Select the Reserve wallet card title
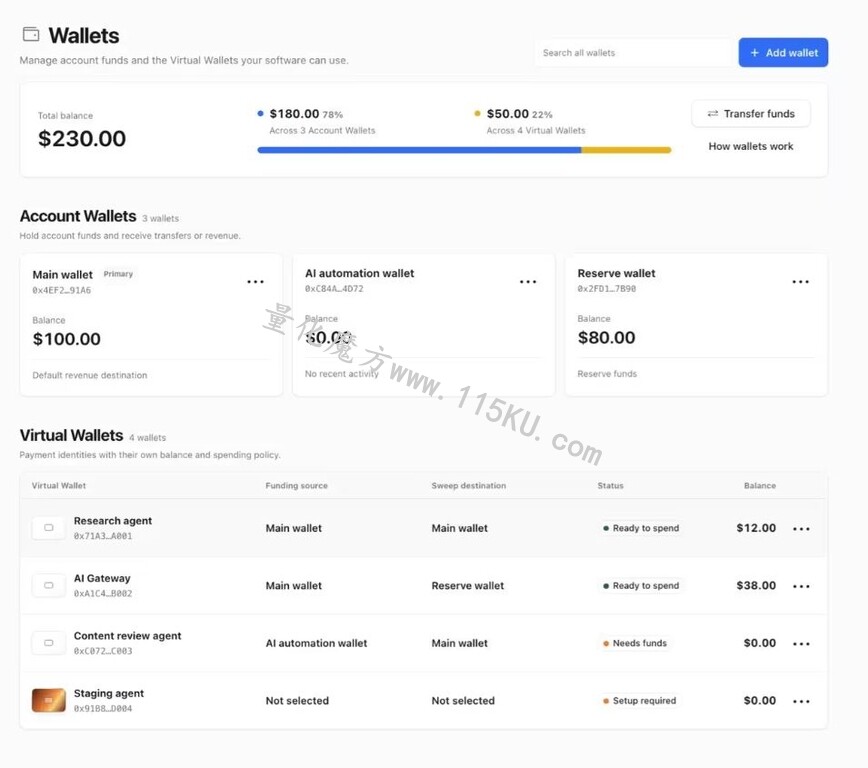 click(616, 273)
